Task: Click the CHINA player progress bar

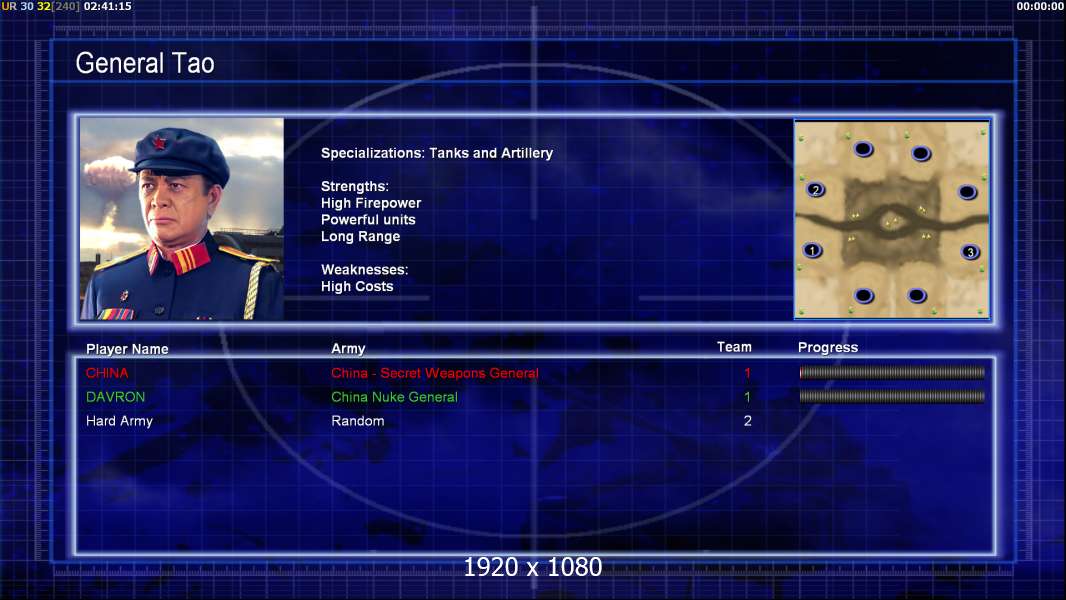Action: pyautogui.click(x=892, y=372)
